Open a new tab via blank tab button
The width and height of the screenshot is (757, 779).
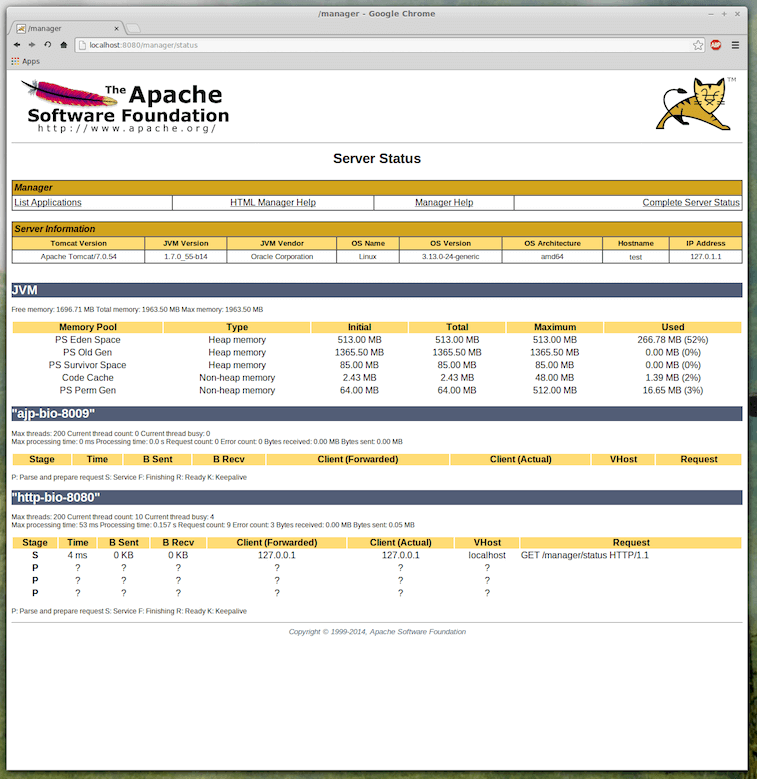pyautogui.click(x=134, y=28)
